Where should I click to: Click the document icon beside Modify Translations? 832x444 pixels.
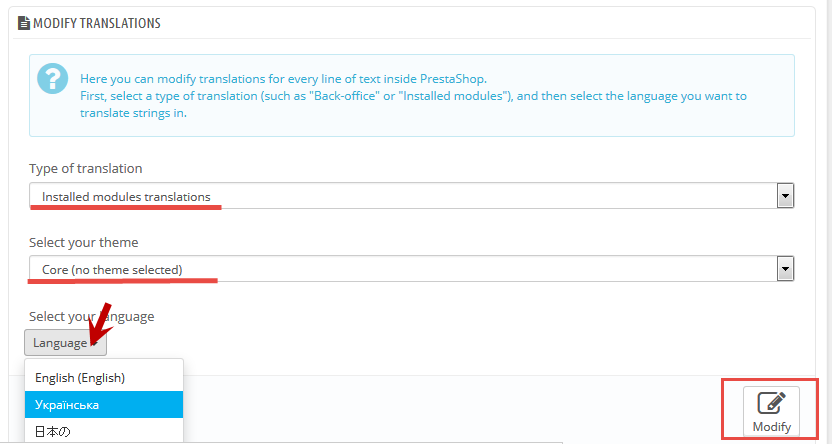(24, 23)
